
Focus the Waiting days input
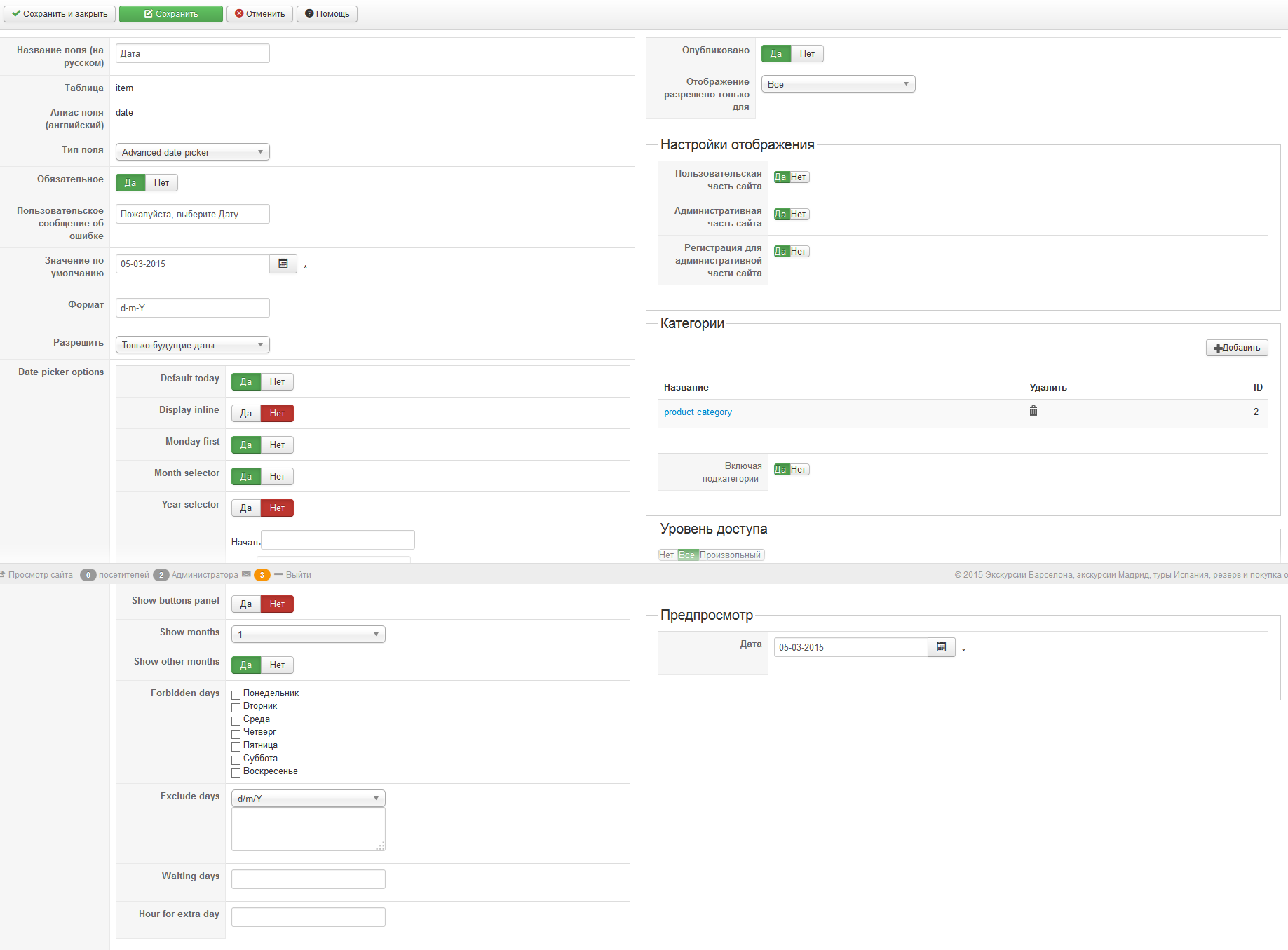(309, 879)
